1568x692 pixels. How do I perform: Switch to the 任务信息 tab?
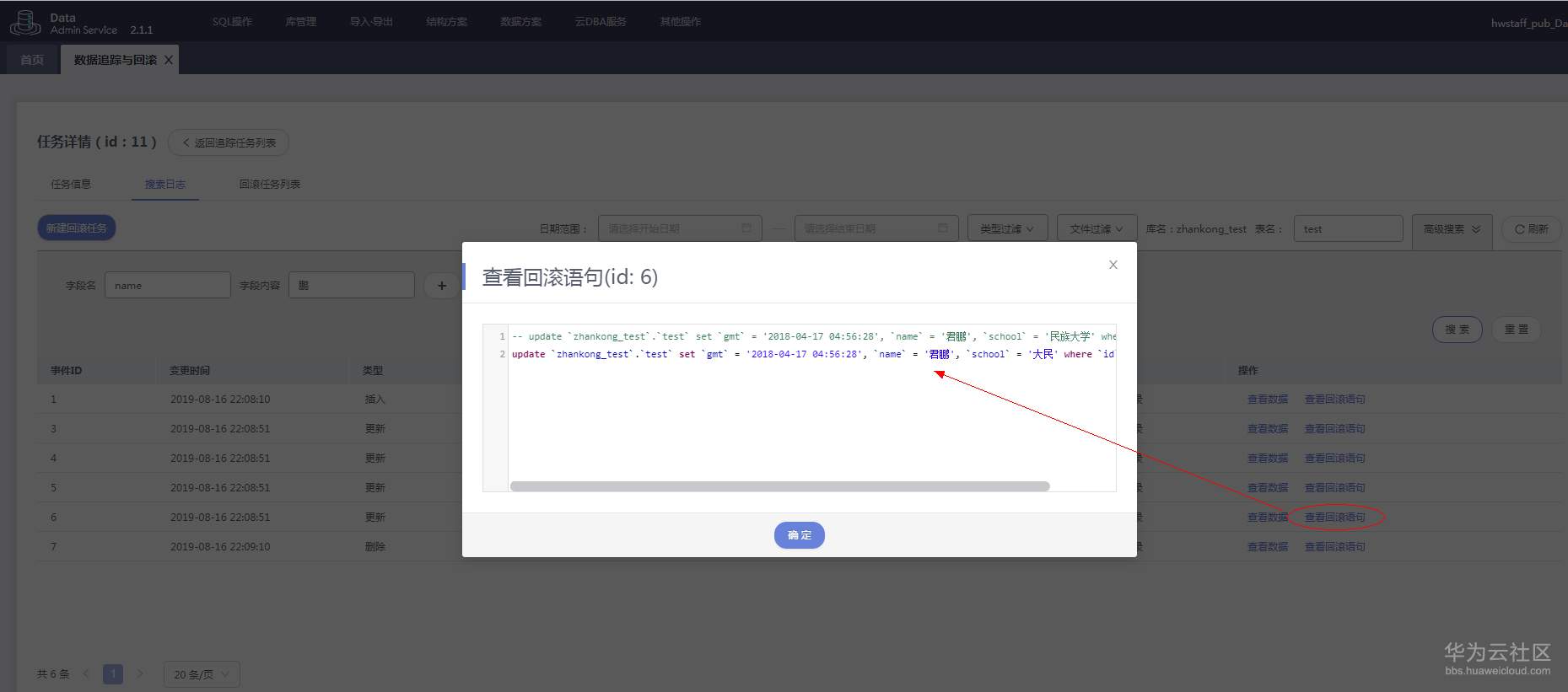tap(71, 184)
